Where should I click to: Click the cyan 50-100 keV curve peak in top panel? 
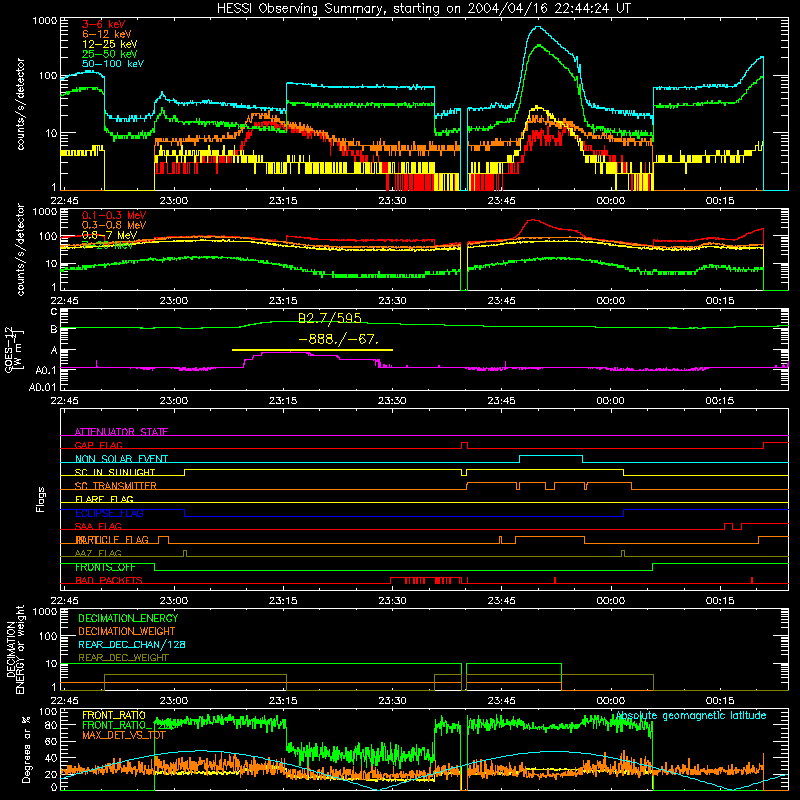(537, 27)
